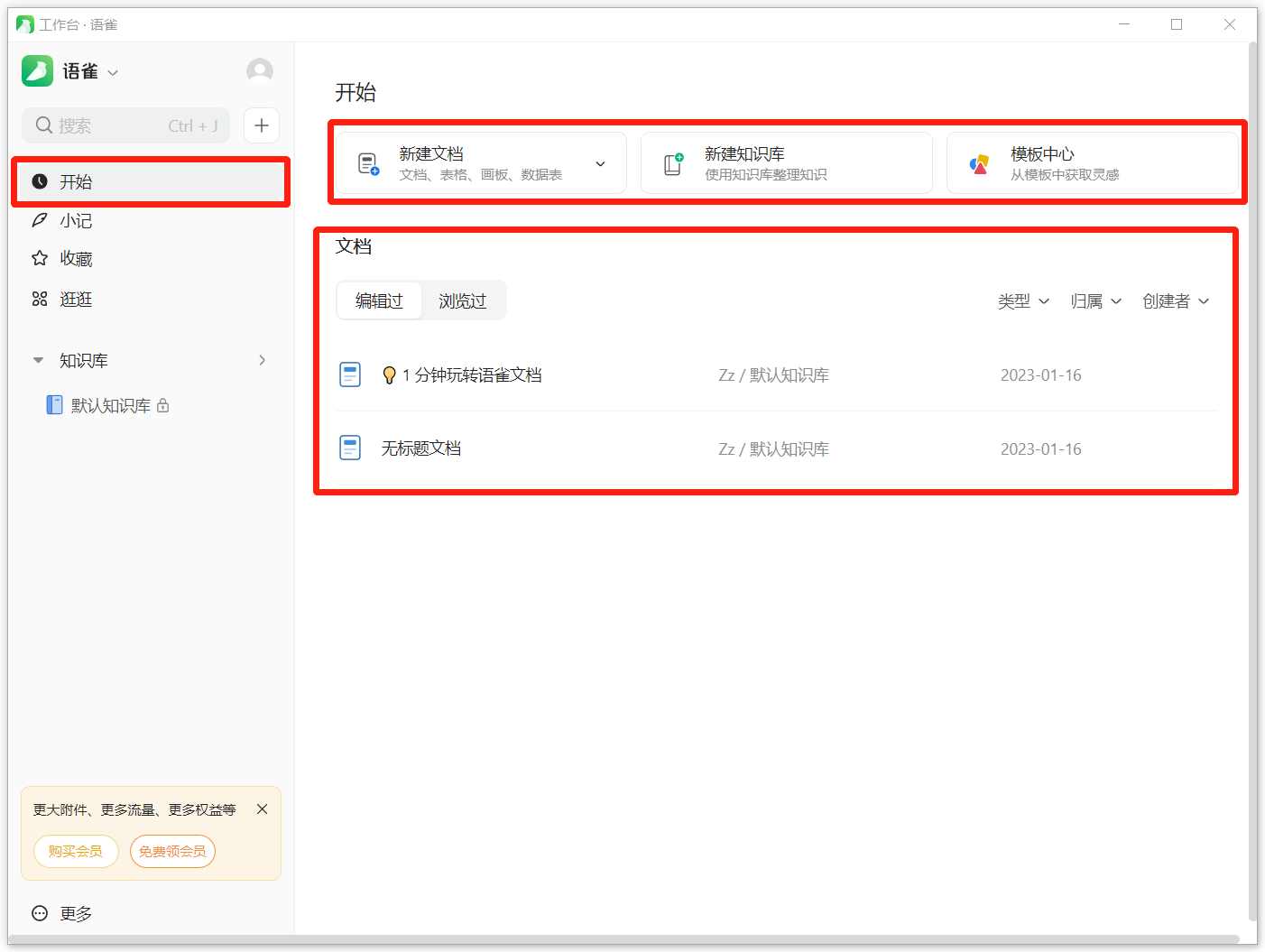Click the ellipsis icon beside 更多
The width and height of the screenshot is (1265, 952).
point(40,913)
